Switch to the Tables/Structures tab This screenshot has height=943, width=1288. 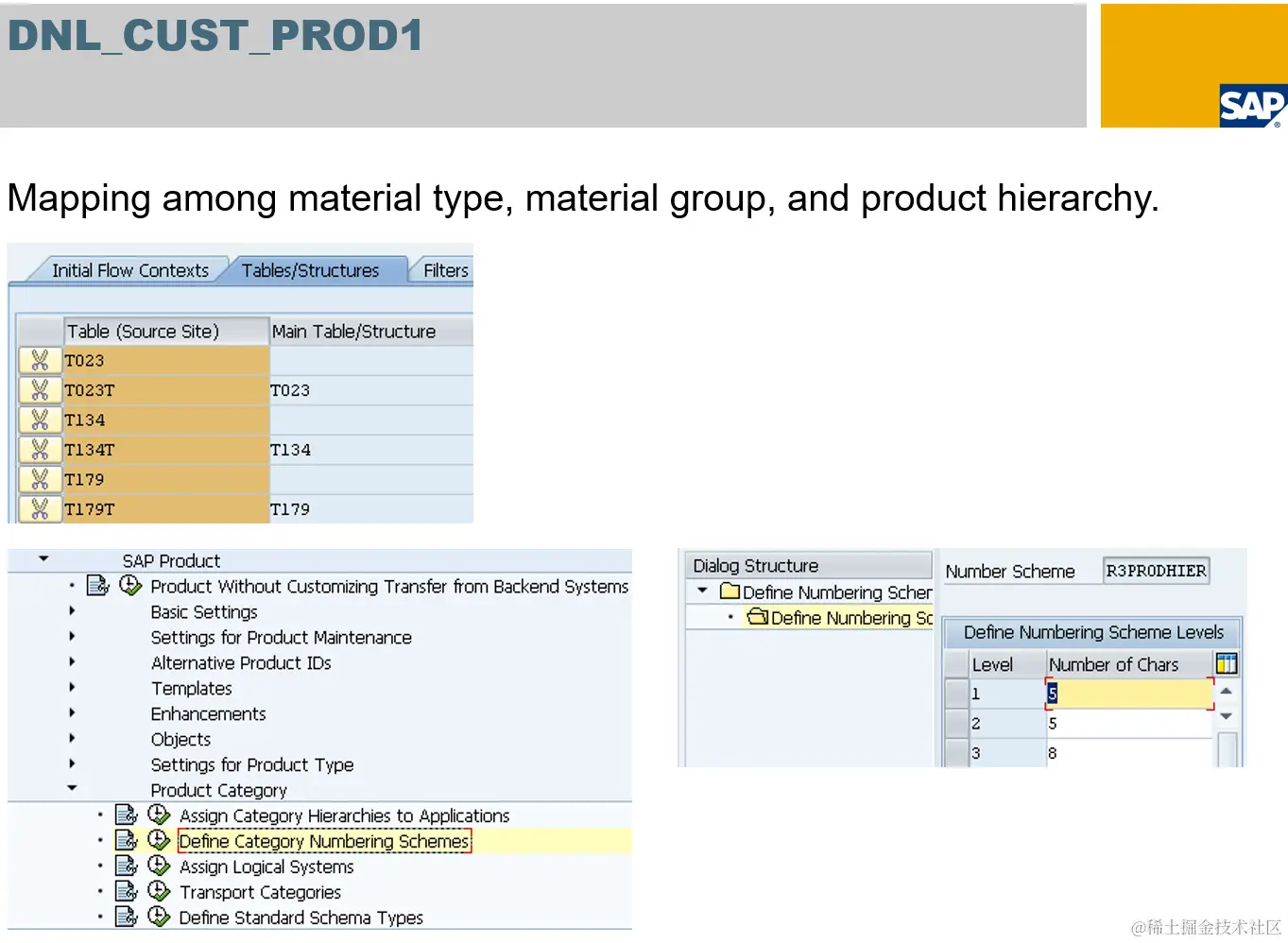tap(310, 270)
